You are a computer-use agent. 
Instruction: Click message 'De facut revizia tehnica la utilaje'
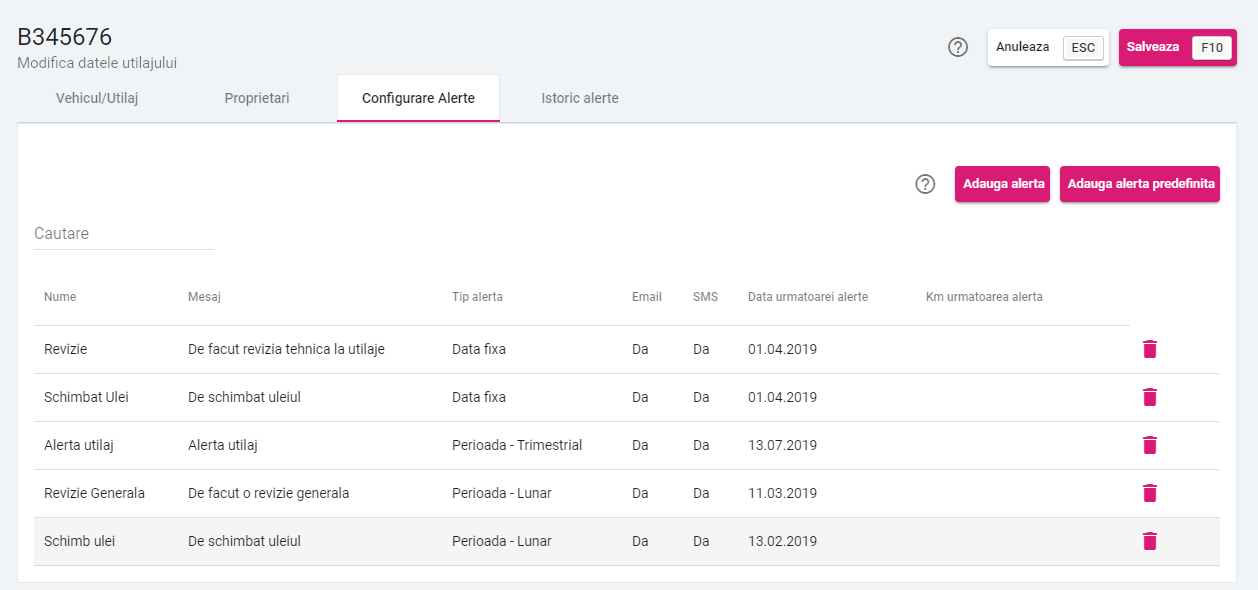[286, 349]
